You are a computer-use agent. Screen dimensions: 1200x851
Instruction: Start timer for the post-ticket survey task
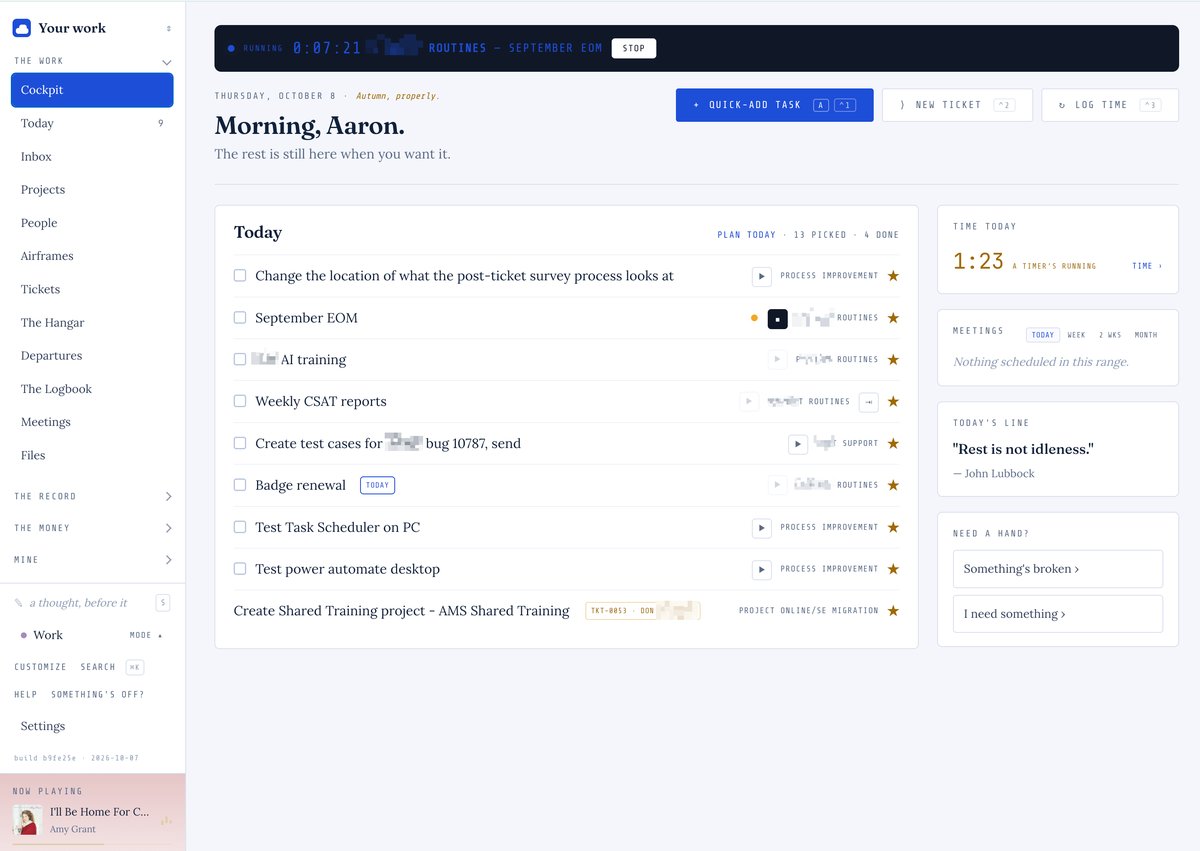coord(761,276)
